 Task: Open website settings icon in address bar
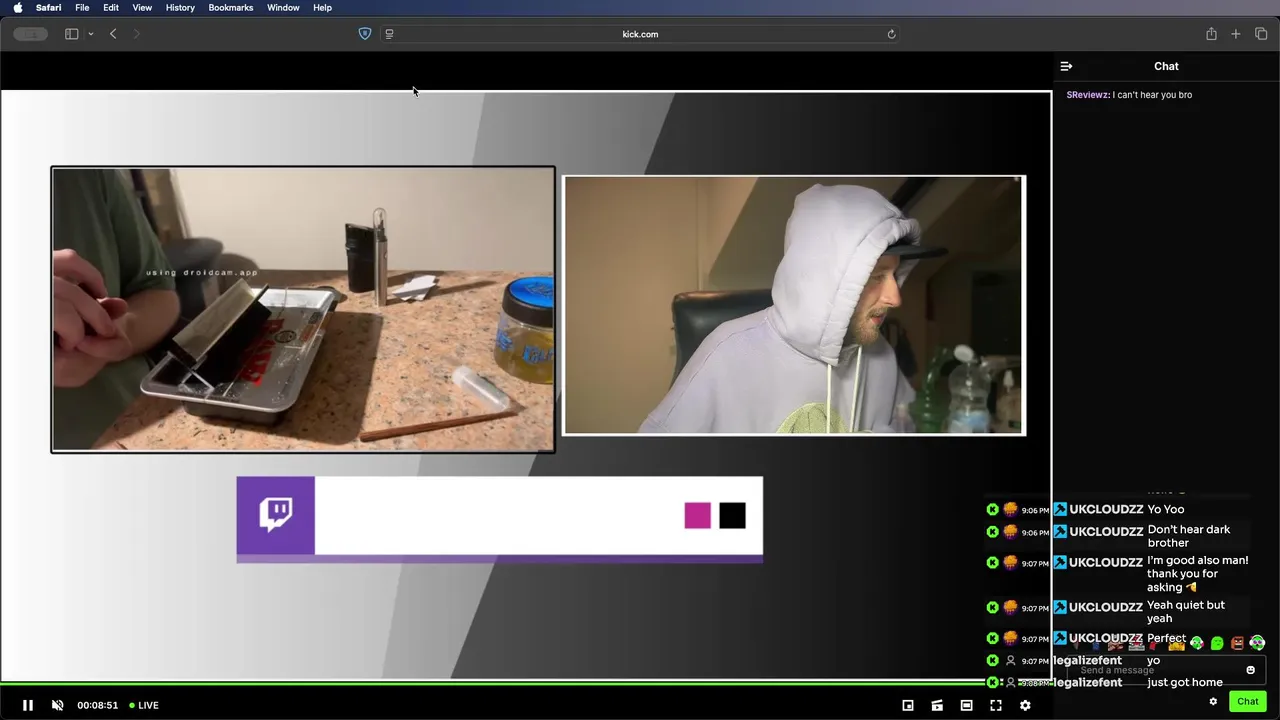pos(389,34)
